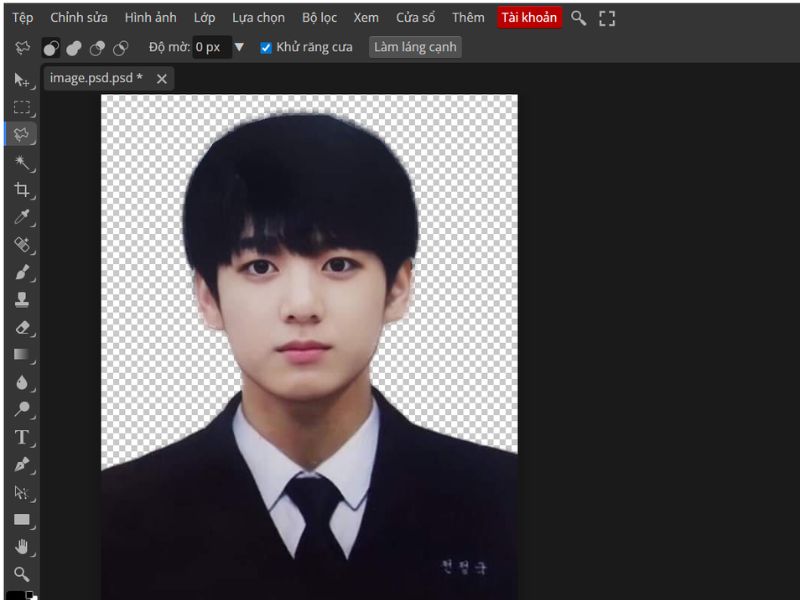Open the Hình ảnh menu
The height and width of the screenshot is (600, 800).
pyautogui.click(x=151, y=18)
